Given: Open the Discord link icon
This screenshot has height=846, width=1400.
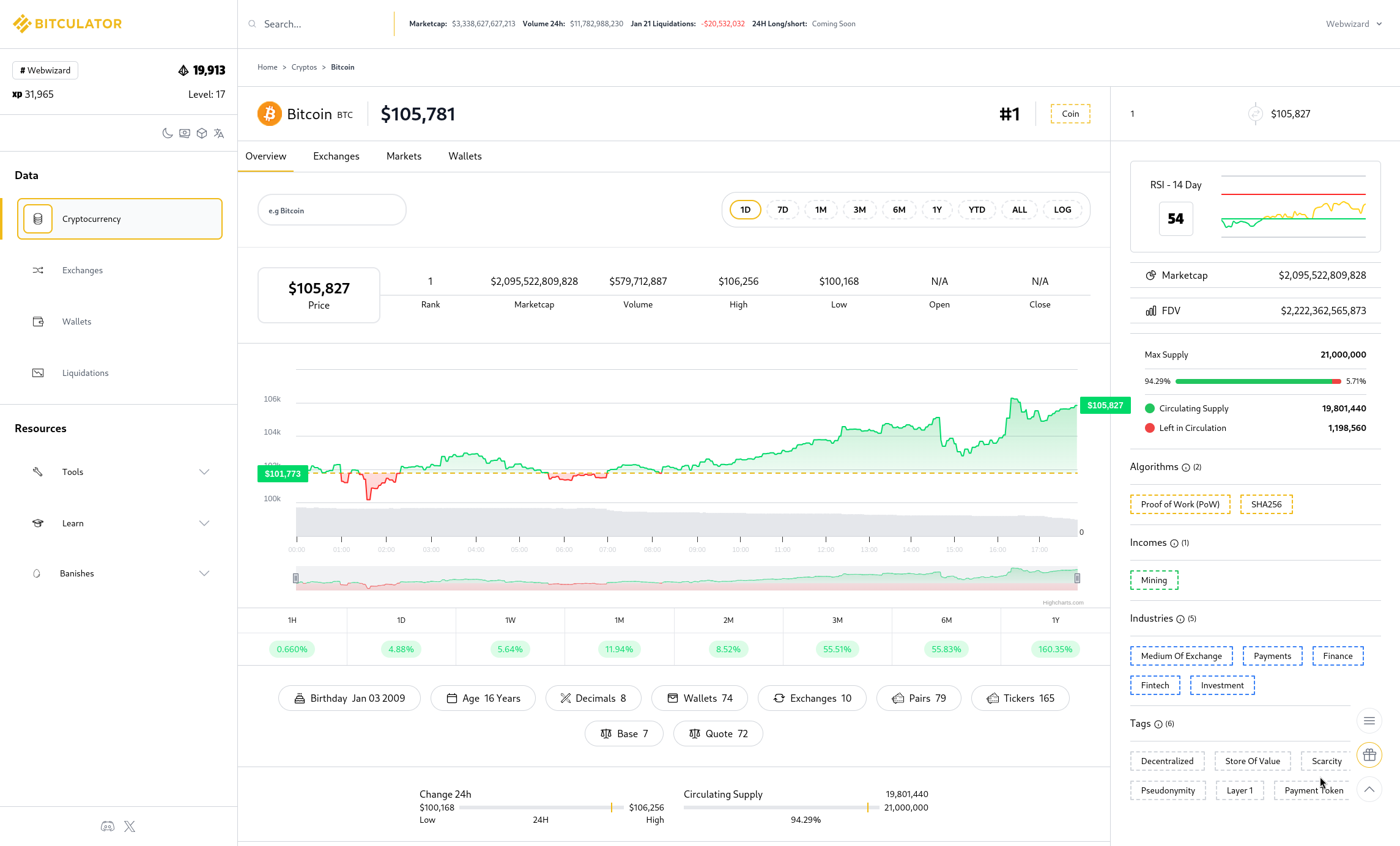Looking at the screenshot, I should (x=108, y=826).
